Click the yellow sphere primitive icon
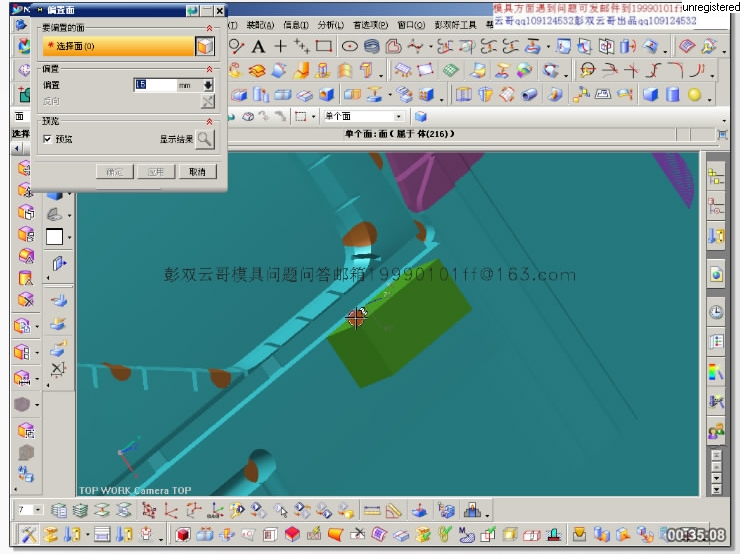The width and height of the screenshot is (740, 554). coord(694,95)
